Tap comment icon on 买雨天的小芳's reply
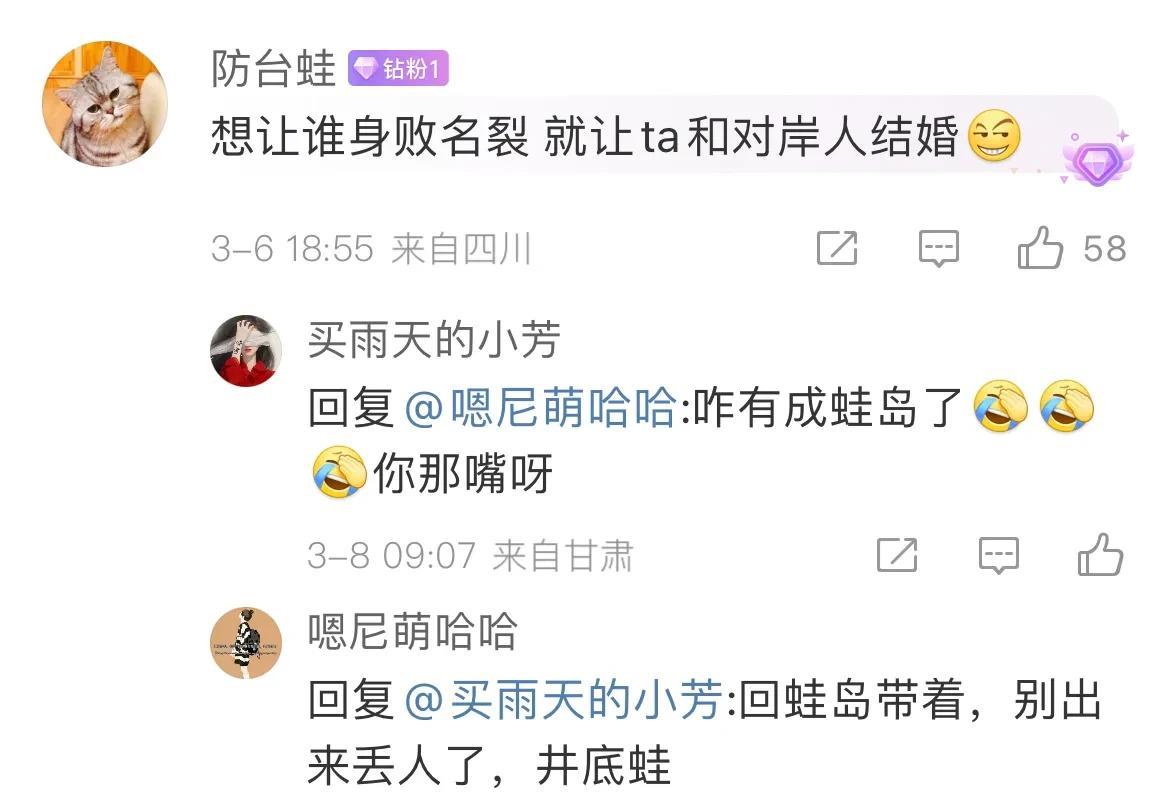 [x=998, y=555]
